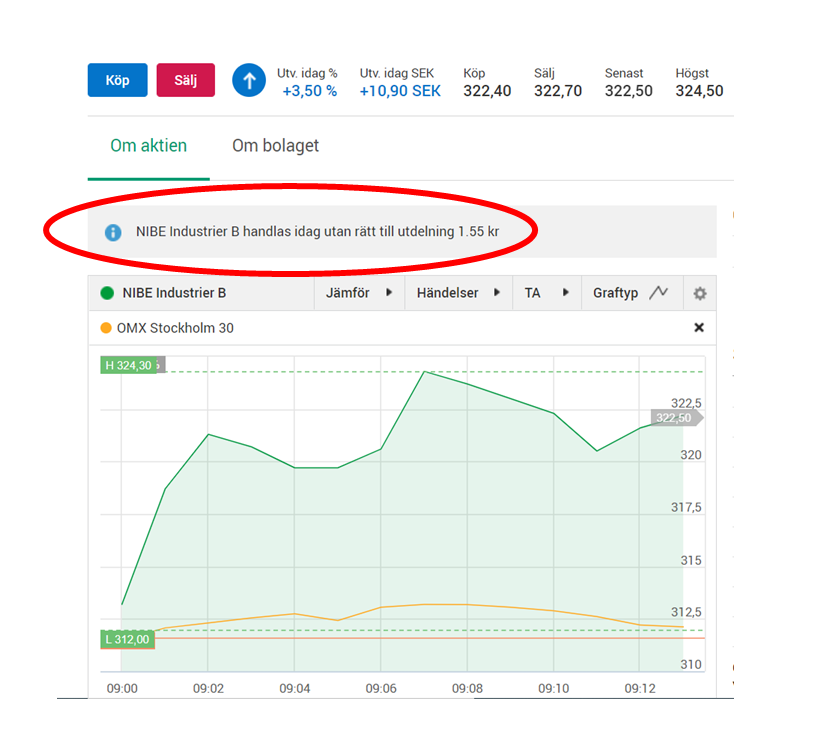The width and height of the screenshot is (832, 756).
Task: Open the Händelser dropdown menu
Action: 457,293
